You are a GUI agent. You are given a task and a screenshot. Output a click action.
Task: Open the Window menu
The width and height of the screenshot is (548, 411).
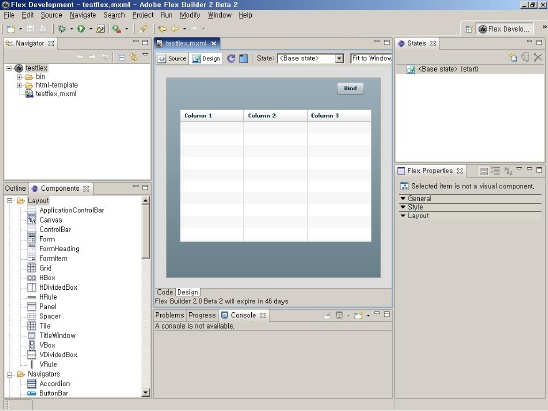(220, 15)
